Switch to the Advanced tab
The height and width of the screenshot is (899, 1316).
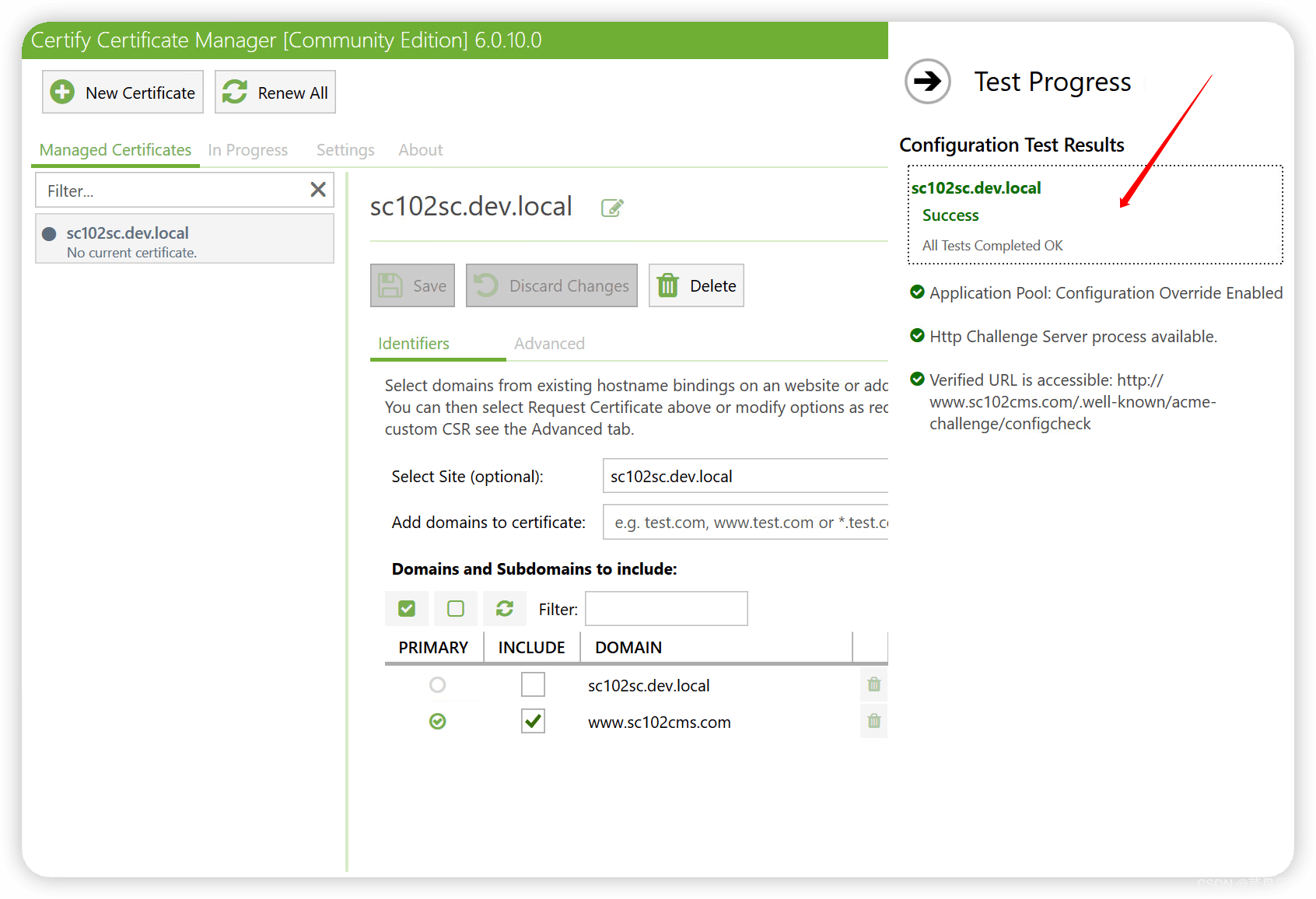click(549, 344)
